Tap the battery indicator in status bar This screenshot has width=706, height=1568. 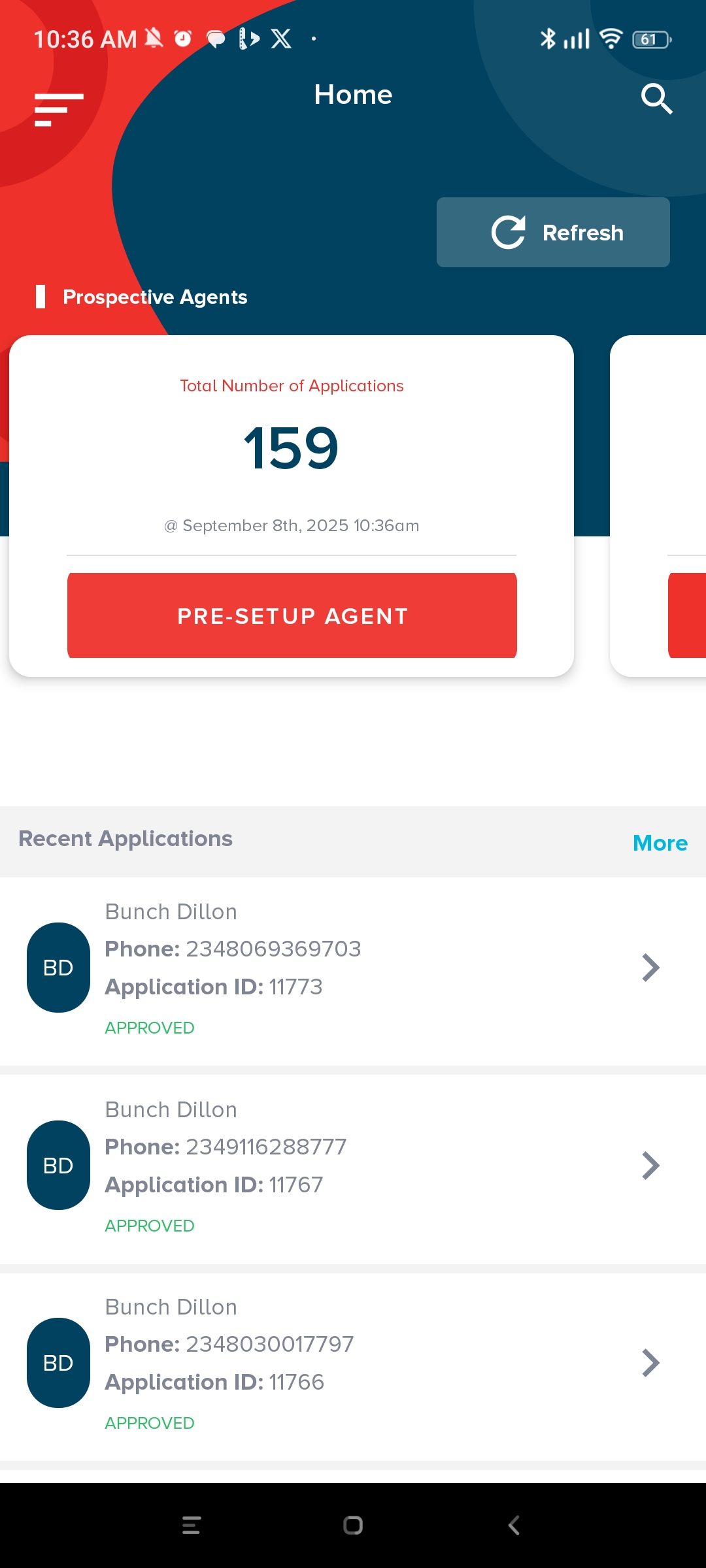[x=651, y=40]
